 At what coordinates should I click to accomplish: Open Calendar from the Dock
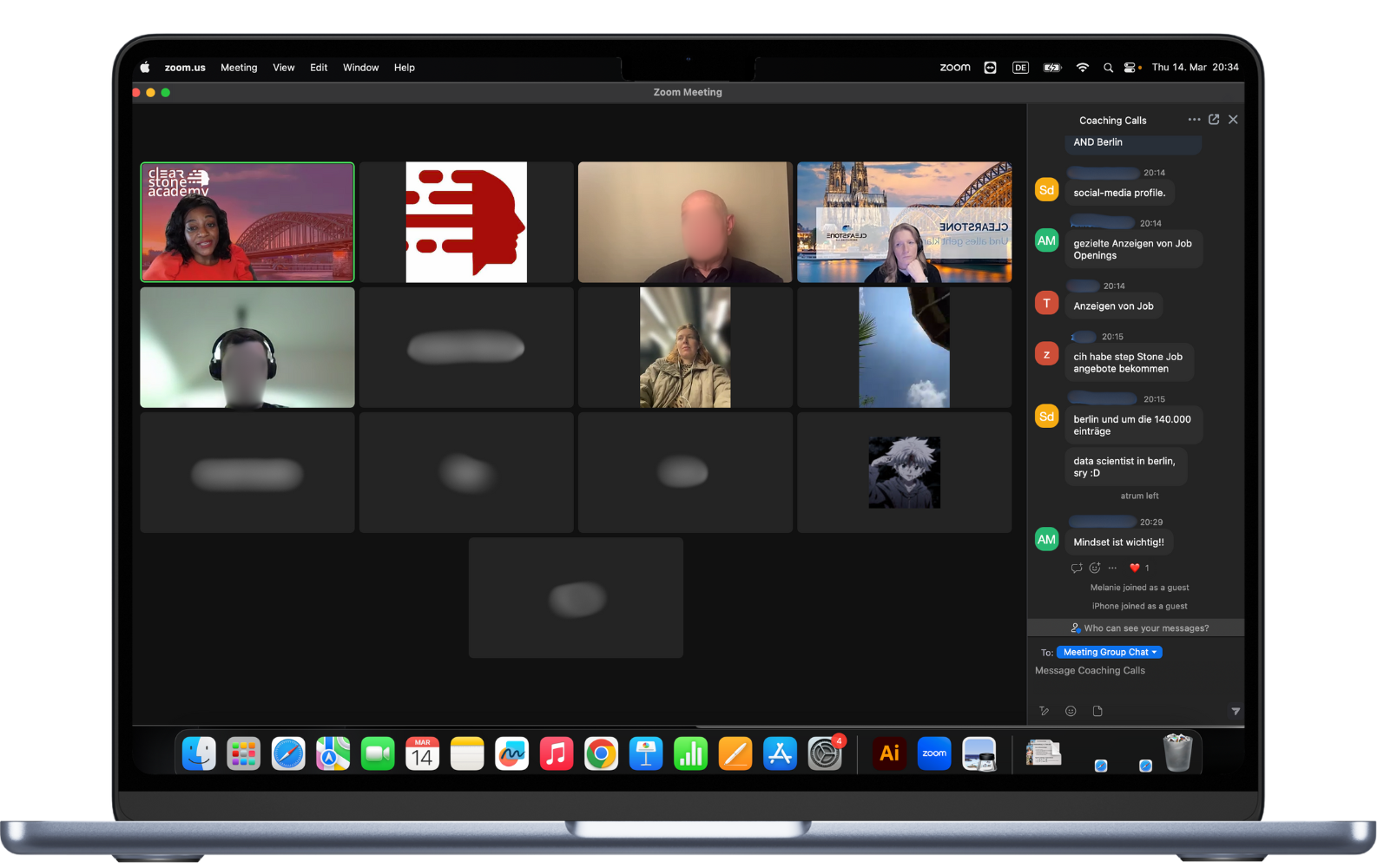[x=423, y=753]
